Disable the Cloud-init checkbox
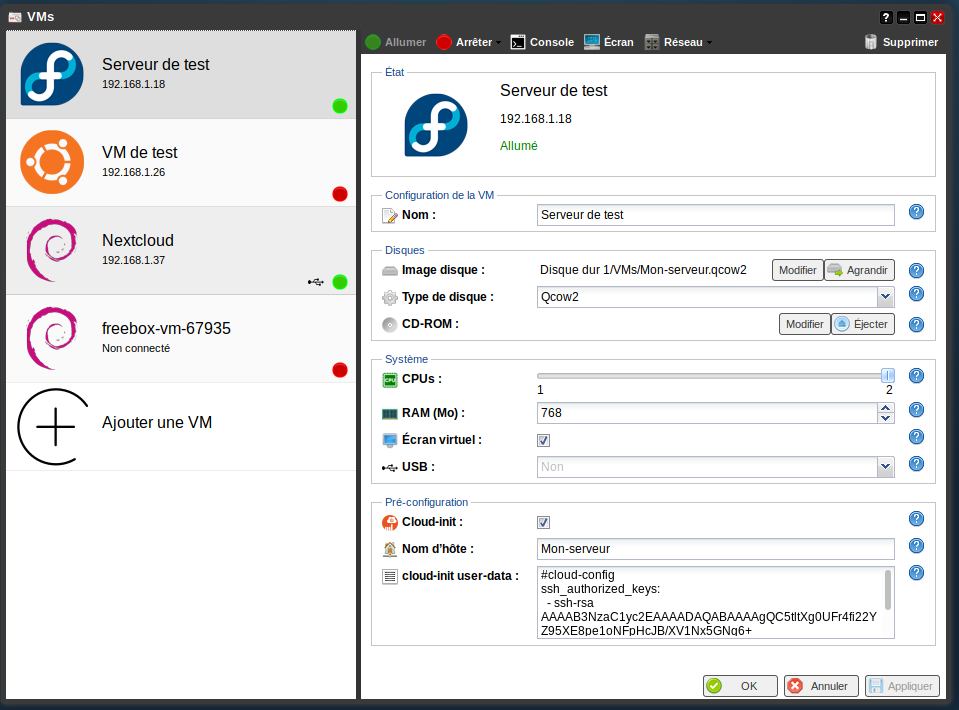 [x=544, y=522]
